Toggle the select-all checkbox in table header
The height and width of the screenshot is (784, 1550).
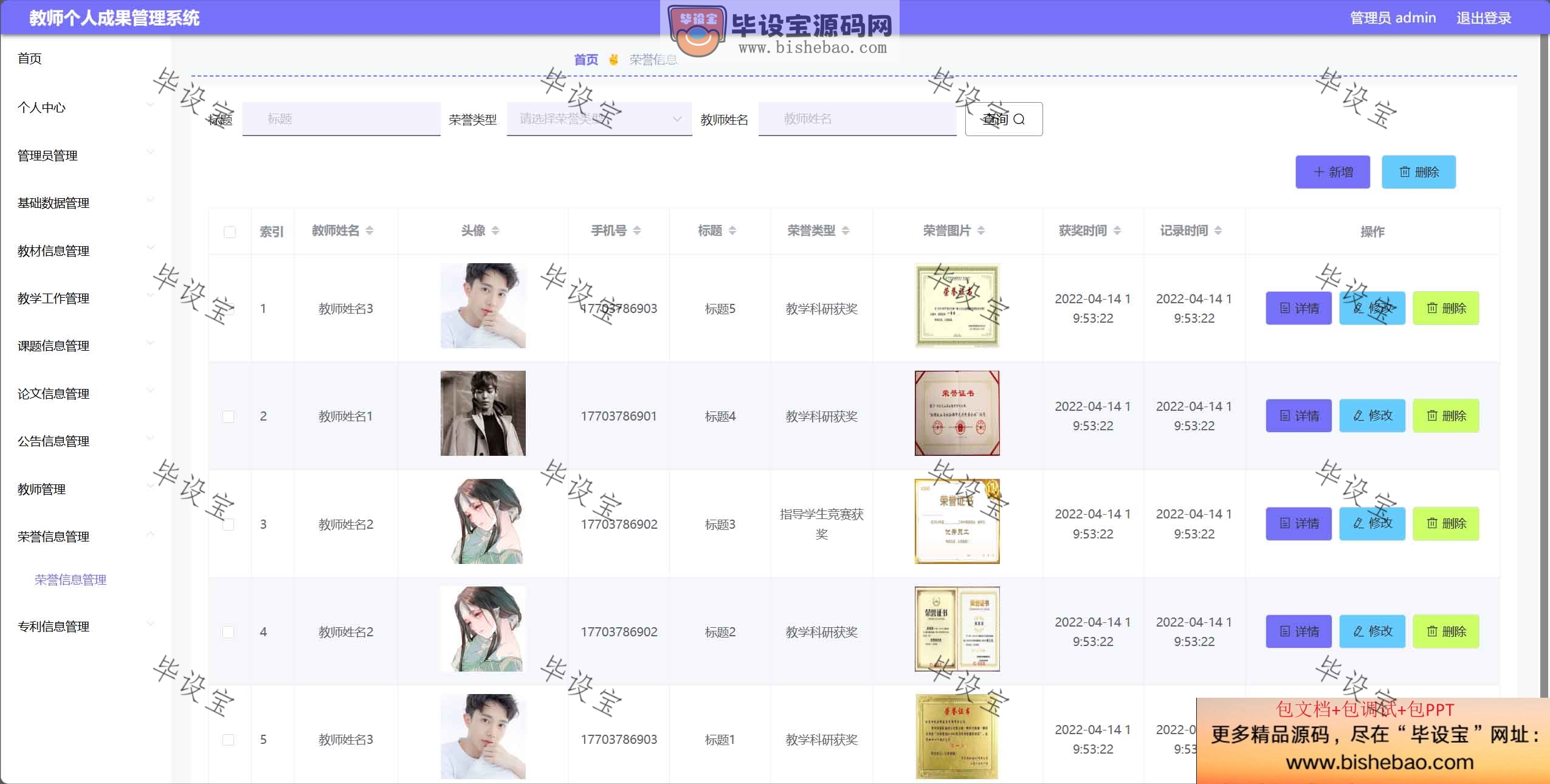(230, 232)
